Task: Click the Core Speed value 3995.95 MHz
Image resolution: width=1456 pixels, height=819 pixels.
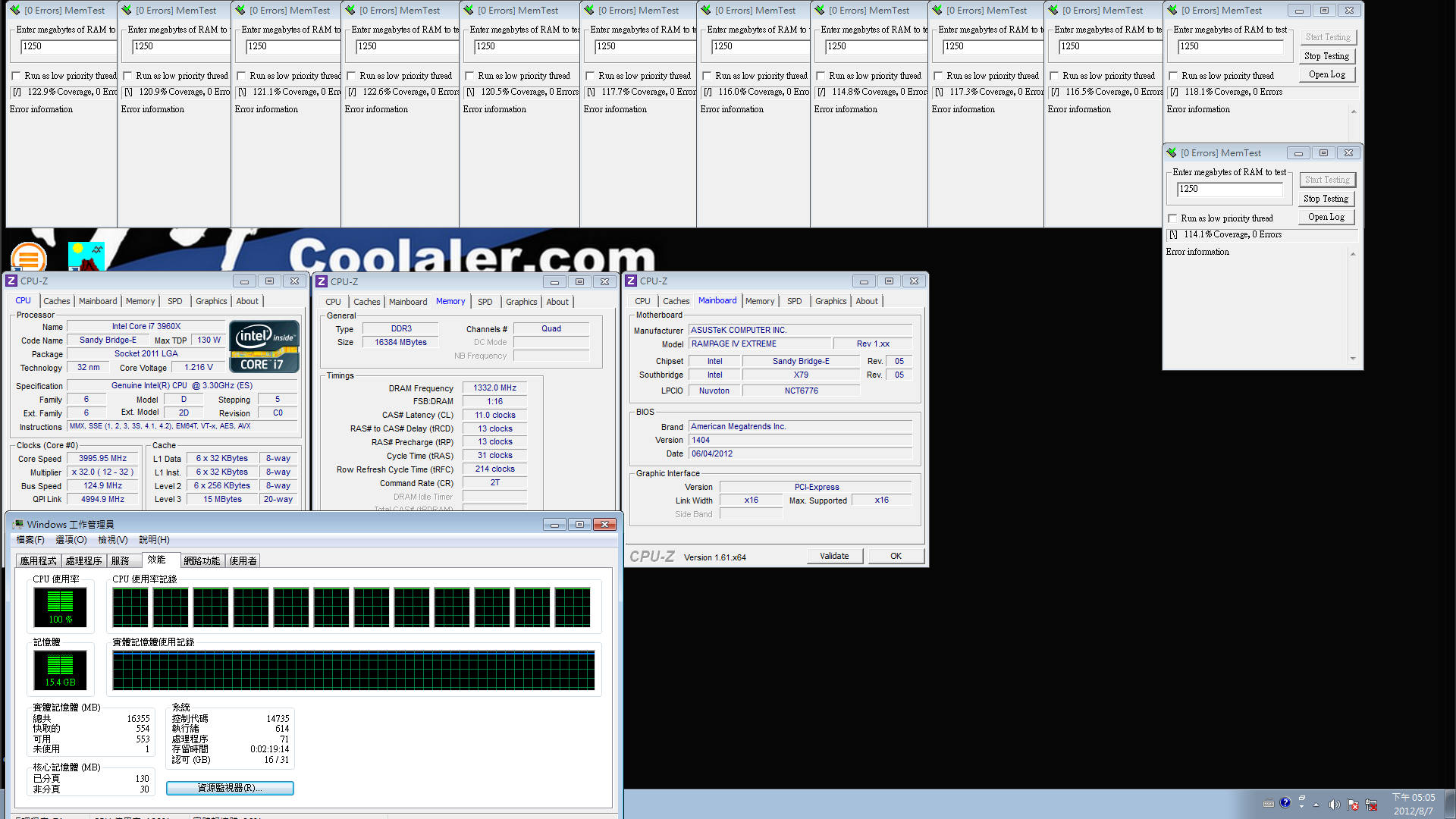Action: tap(103, 459)
